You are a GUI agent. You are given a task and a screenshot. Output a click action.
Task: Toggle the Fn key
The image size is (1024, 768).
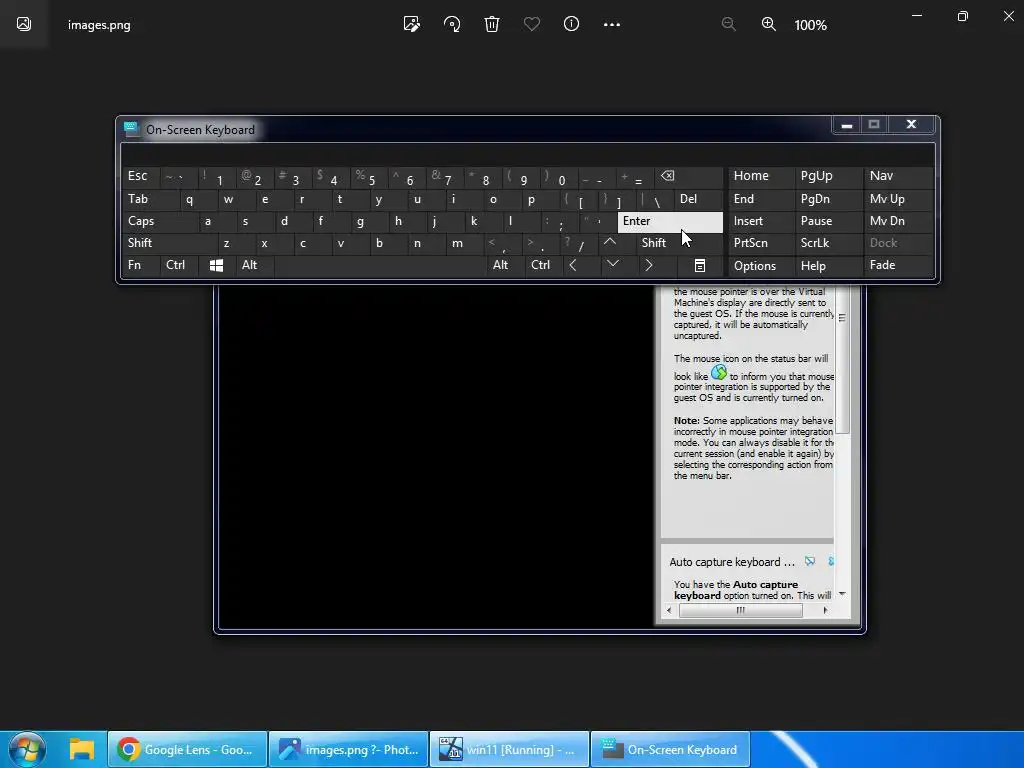(141, 265)
